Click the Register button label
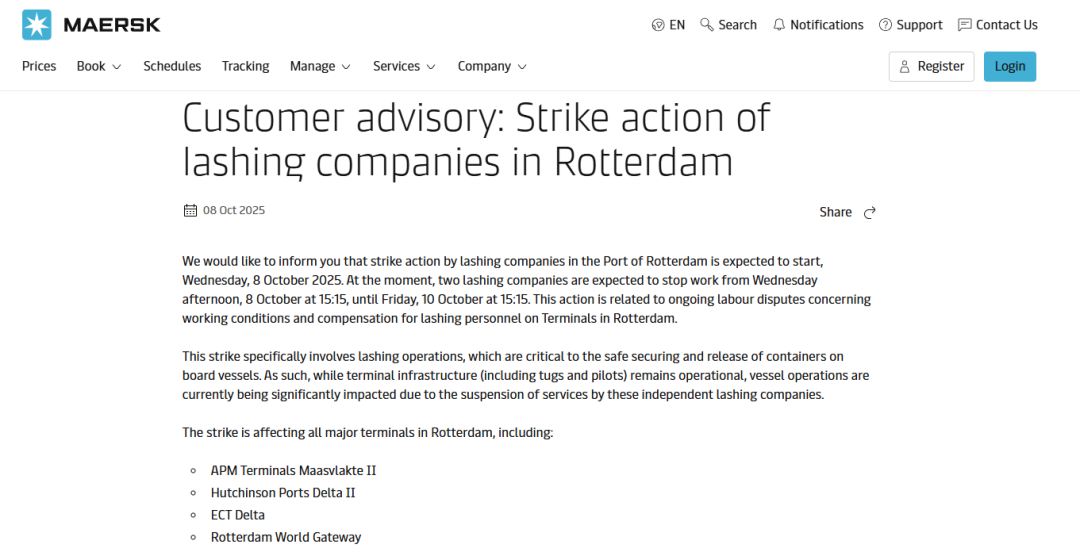This screenshot has width=1080, height=552. pyautogui.click(x=941, y=66)
